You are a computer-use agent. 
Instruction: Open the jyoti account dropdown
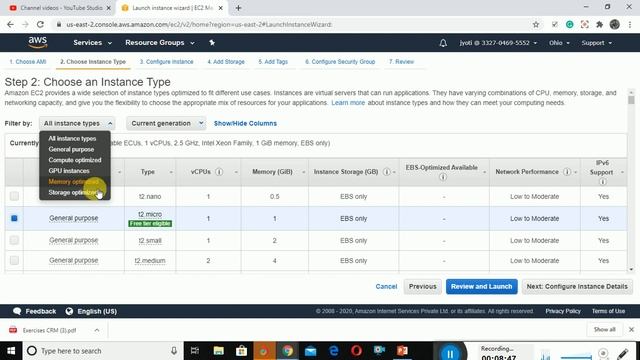(498, 43)
